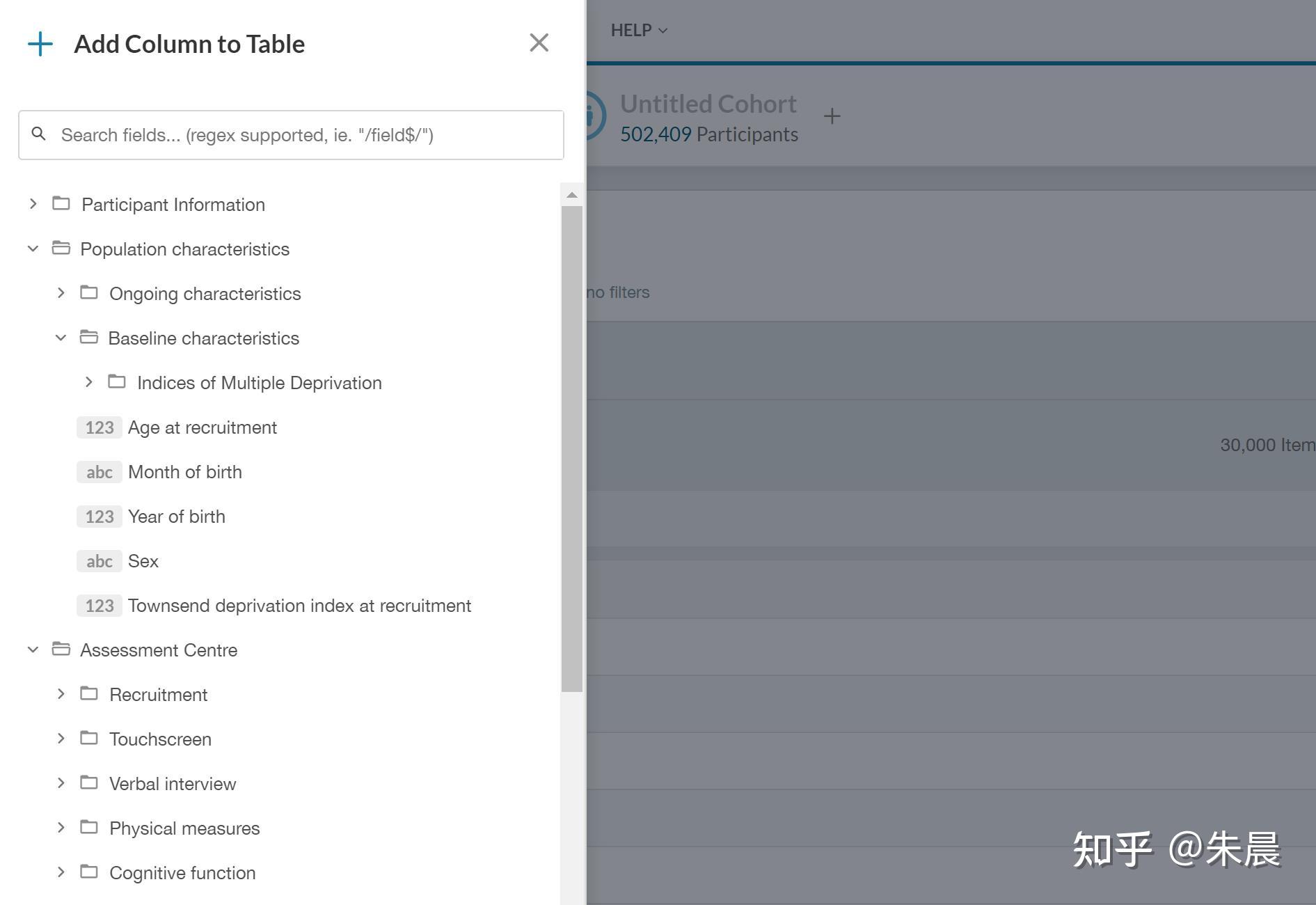Expand the Participant Information folder
Screen dimensions: 1316x905
click(33, 204)
